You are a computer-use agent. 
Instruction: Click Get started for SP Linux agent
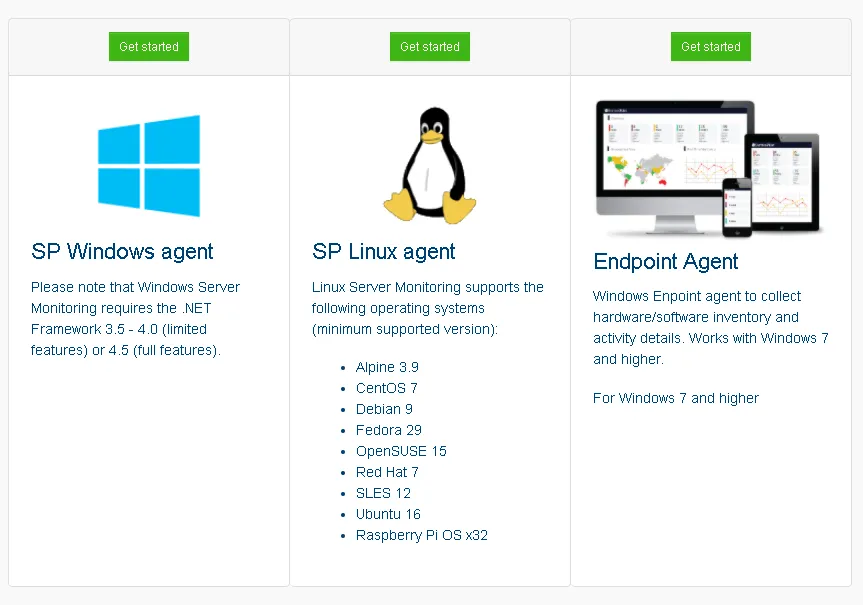click(x=429, y=46)
